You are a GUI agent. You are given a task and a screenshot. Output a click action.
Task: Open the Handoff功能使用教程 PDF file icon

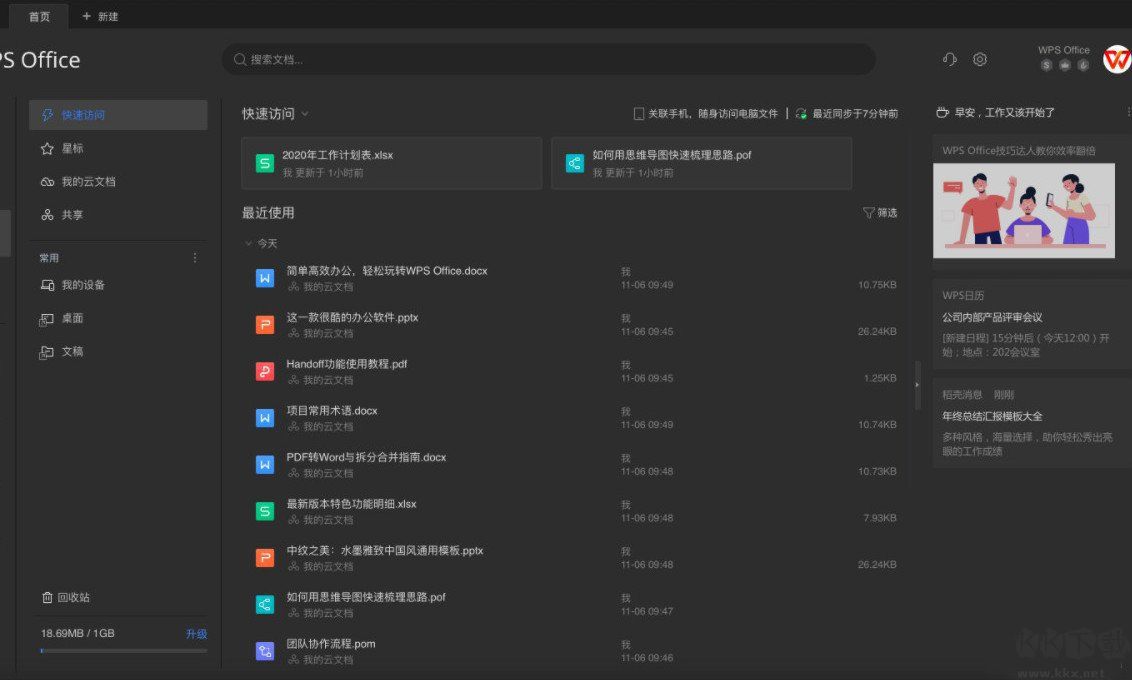pyautogui.click(x=265, y=371)
